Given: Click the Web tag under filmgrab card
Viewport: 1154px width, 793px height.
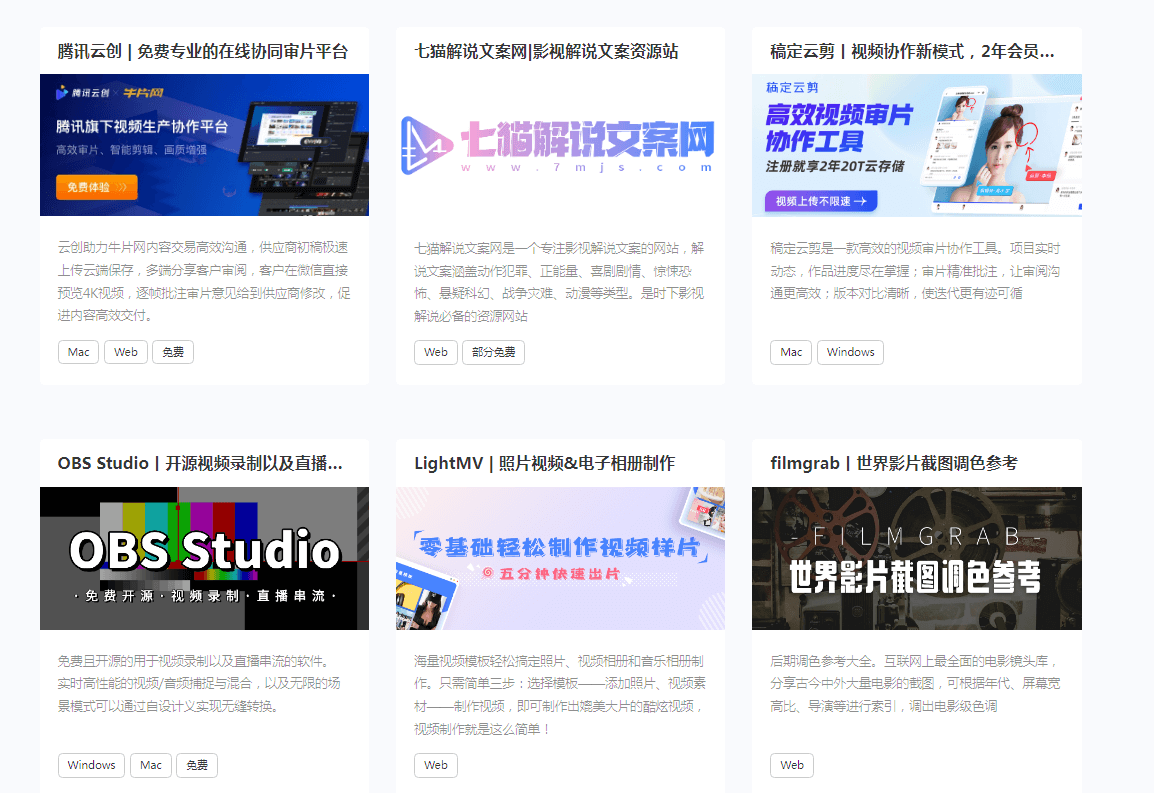Looking at the screenshot, I should 791,765.
